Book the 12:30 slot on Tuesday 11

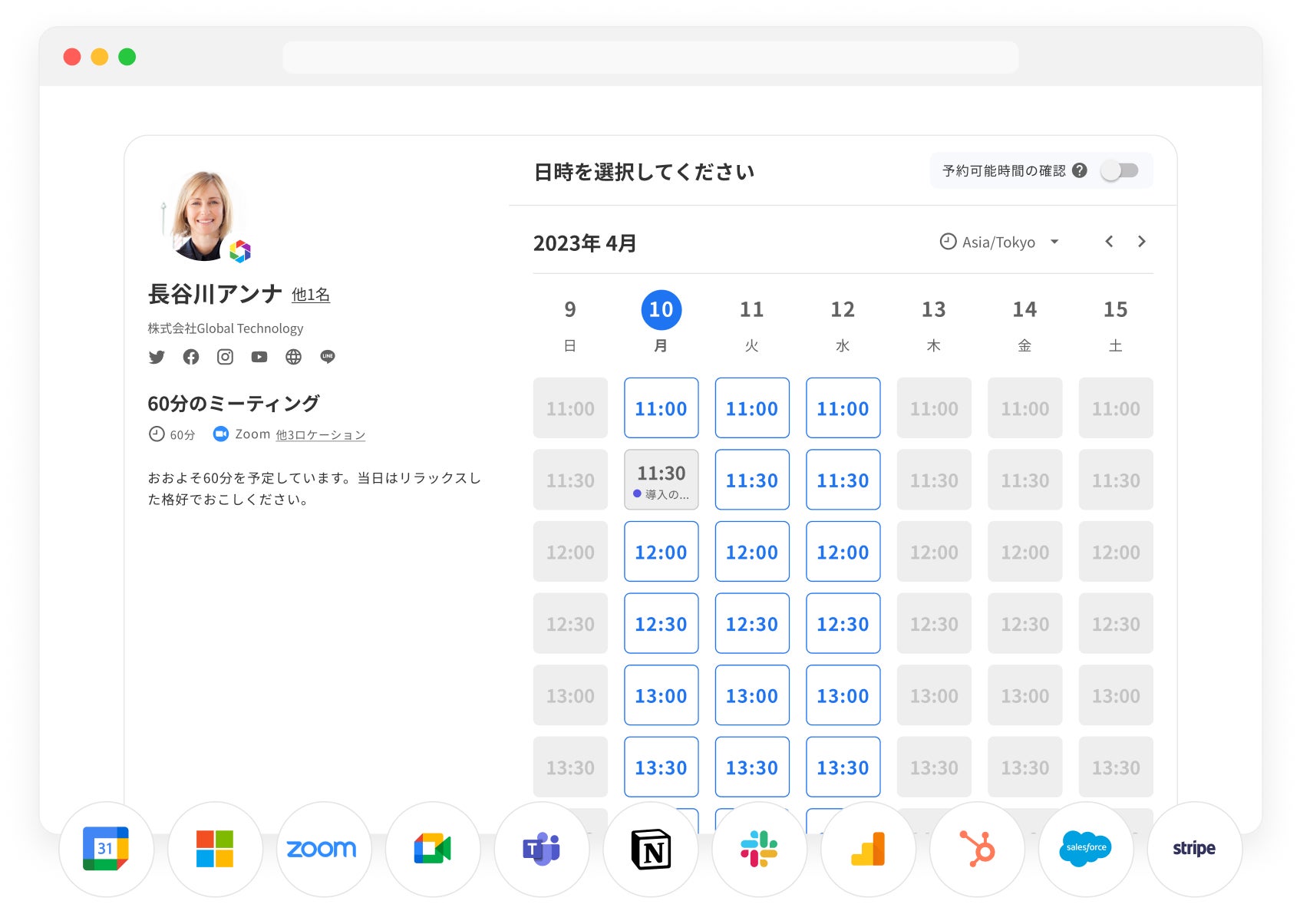pyautogui.click(x=752, y=623)
